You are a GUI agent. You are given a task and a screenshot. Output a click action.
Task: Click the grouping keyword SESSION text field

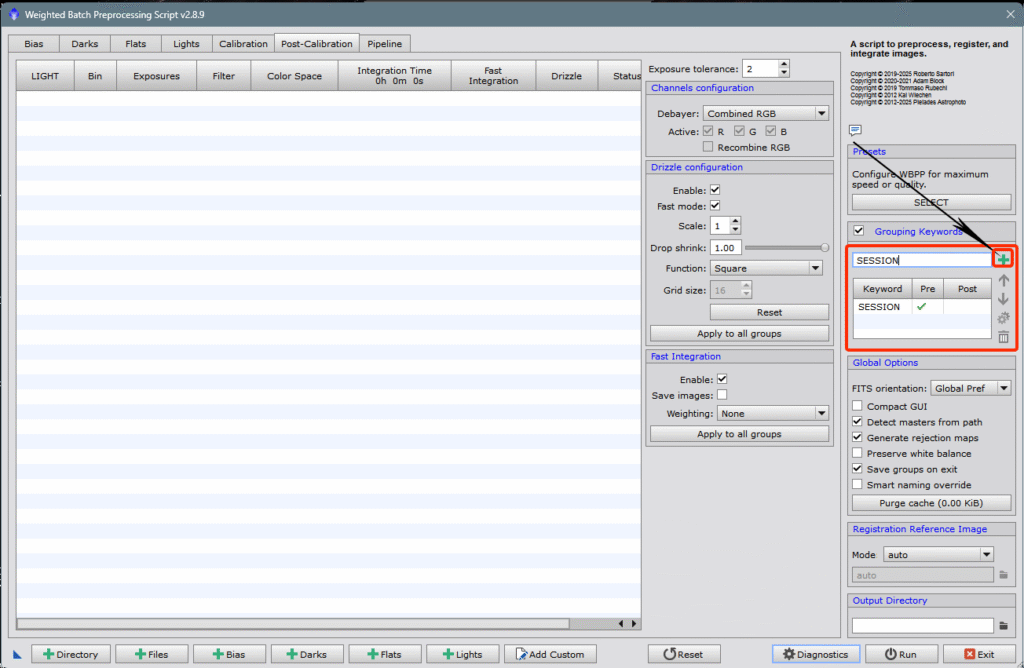coord(920,260)
